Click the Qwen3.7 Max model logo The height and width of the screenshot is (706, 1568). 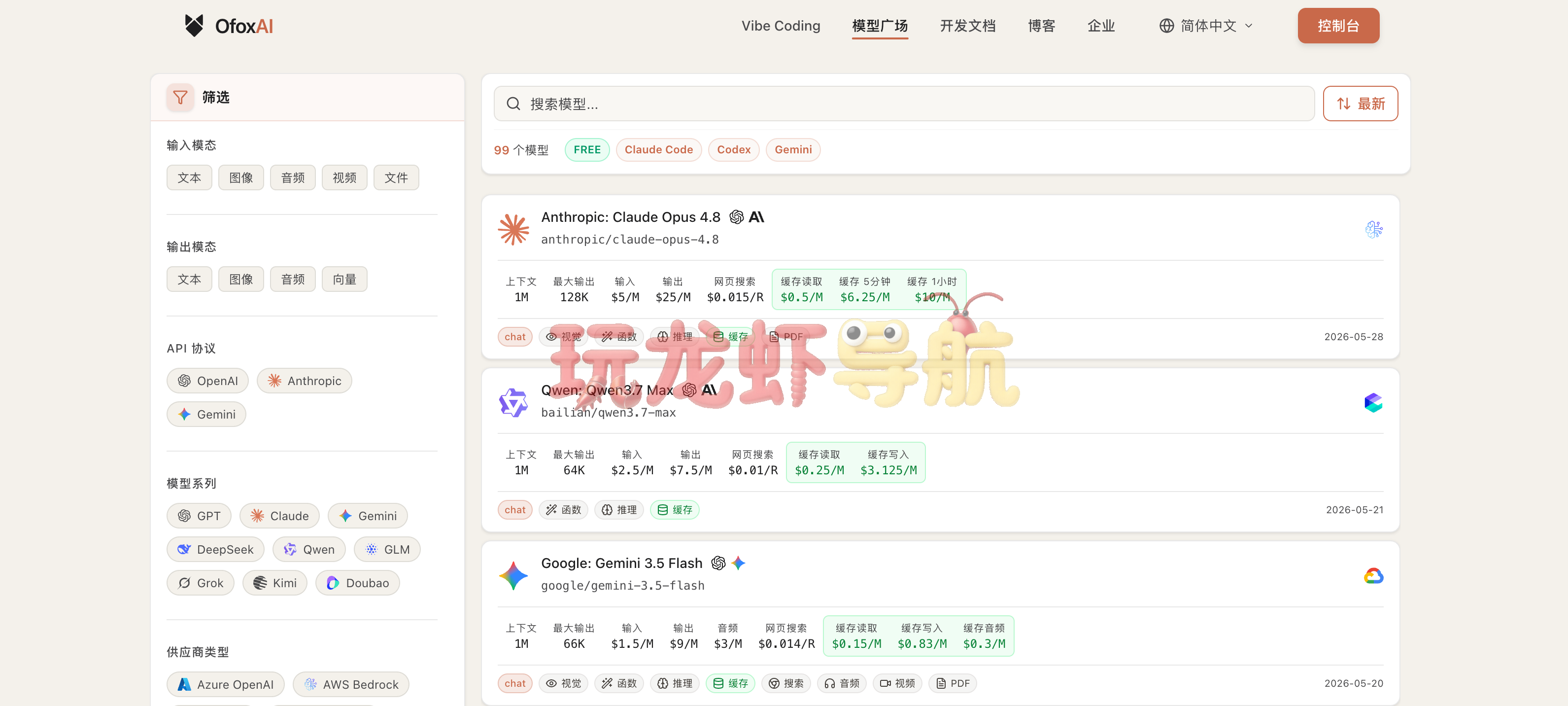[513, 402]
